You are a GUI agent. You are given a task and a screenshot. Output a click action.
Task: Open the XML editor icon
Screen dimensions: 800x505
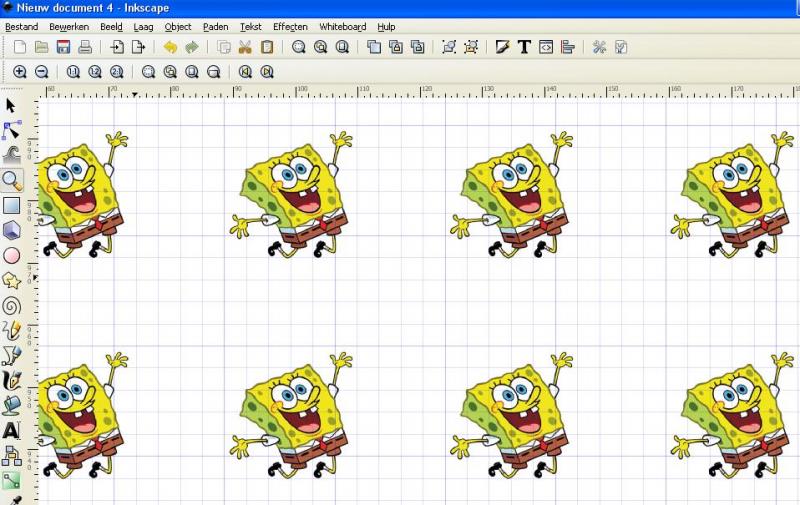(546, 47)
